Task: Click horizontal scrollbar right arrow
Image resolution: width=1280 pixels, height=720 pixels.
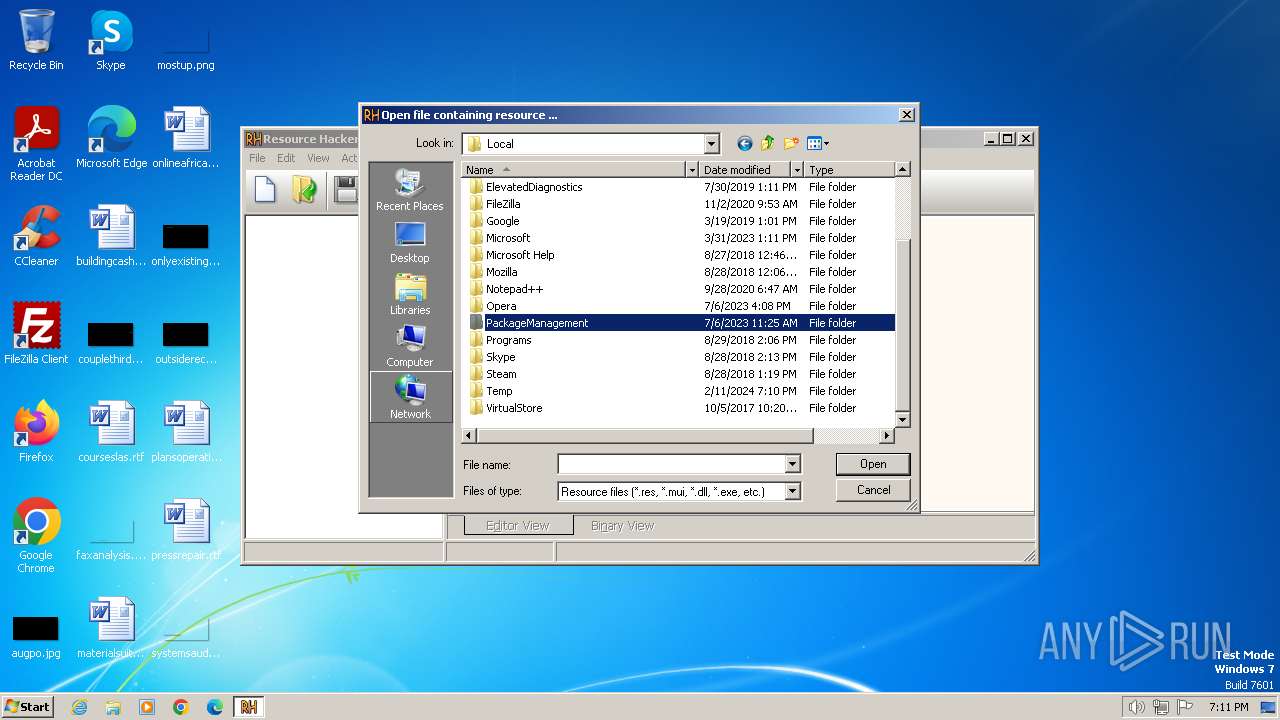Action: (x=887, y=436)
